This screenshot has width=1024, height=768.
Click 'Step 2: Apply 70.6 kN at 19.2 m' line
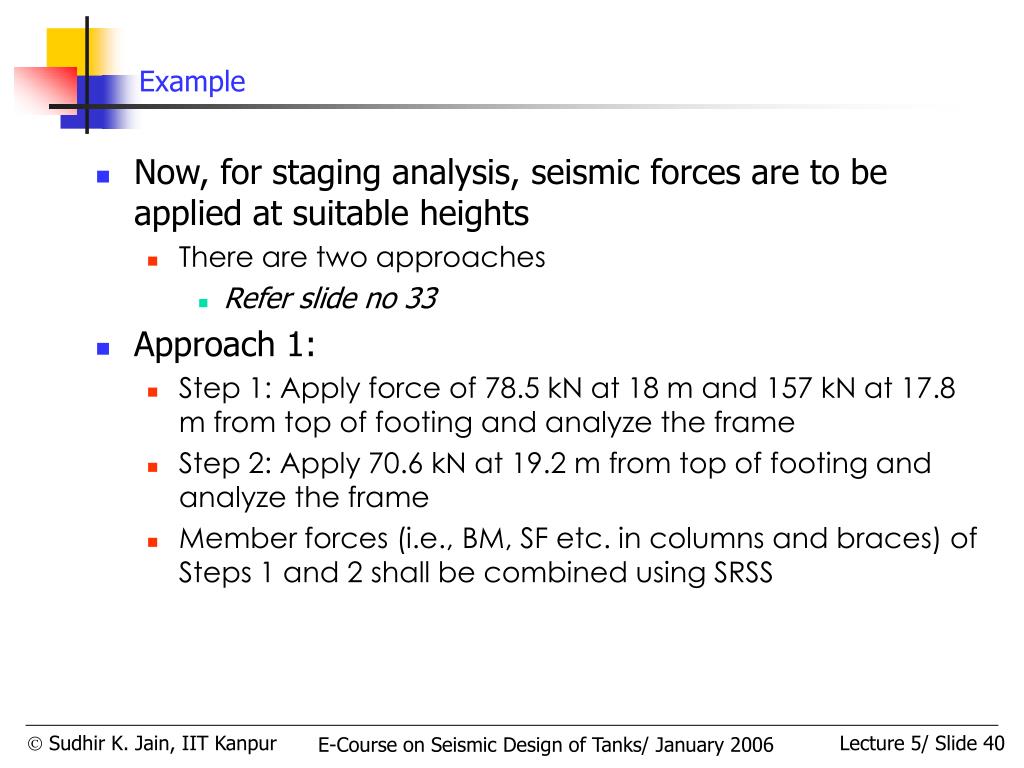[554, 464]
